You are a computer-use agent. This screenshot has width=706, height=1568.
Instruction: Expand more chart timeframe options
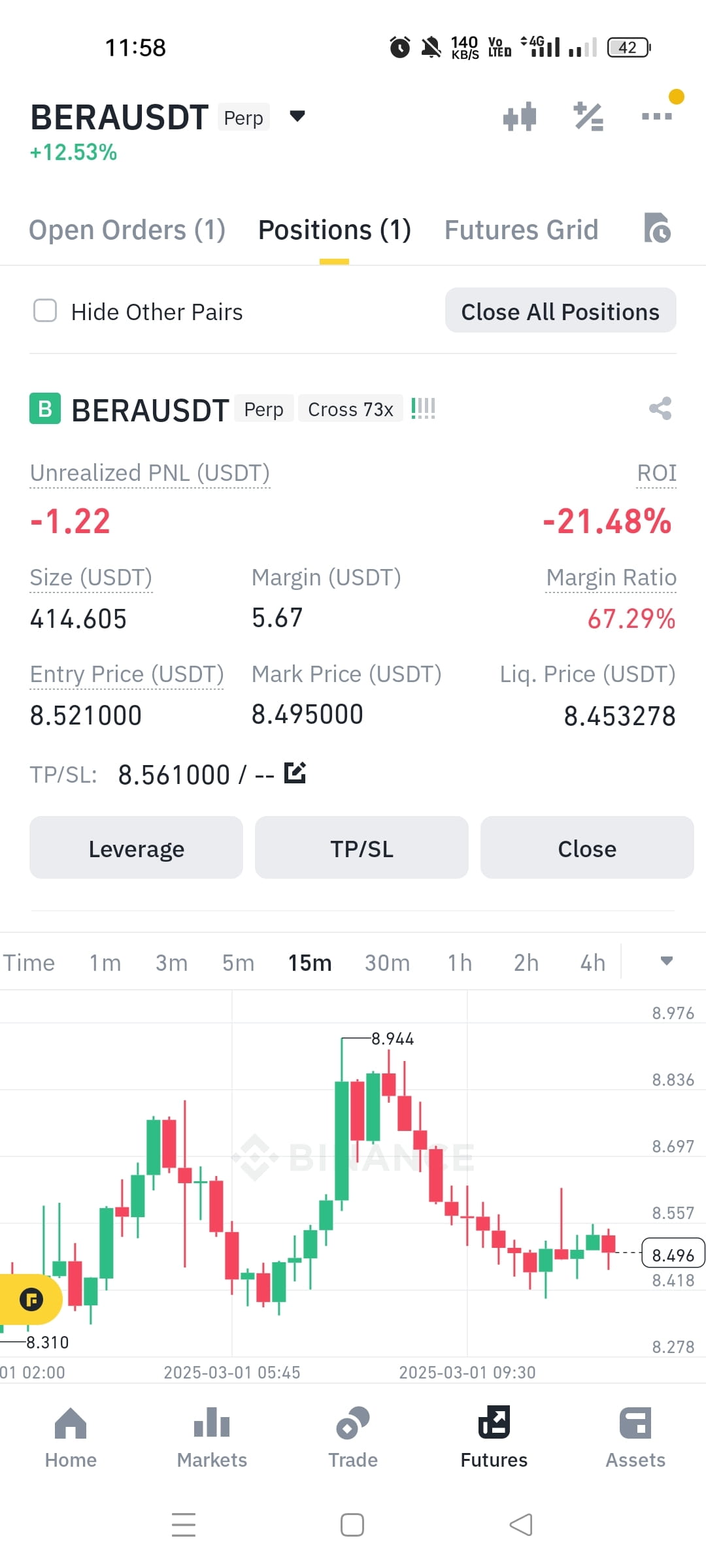(667, 961)
